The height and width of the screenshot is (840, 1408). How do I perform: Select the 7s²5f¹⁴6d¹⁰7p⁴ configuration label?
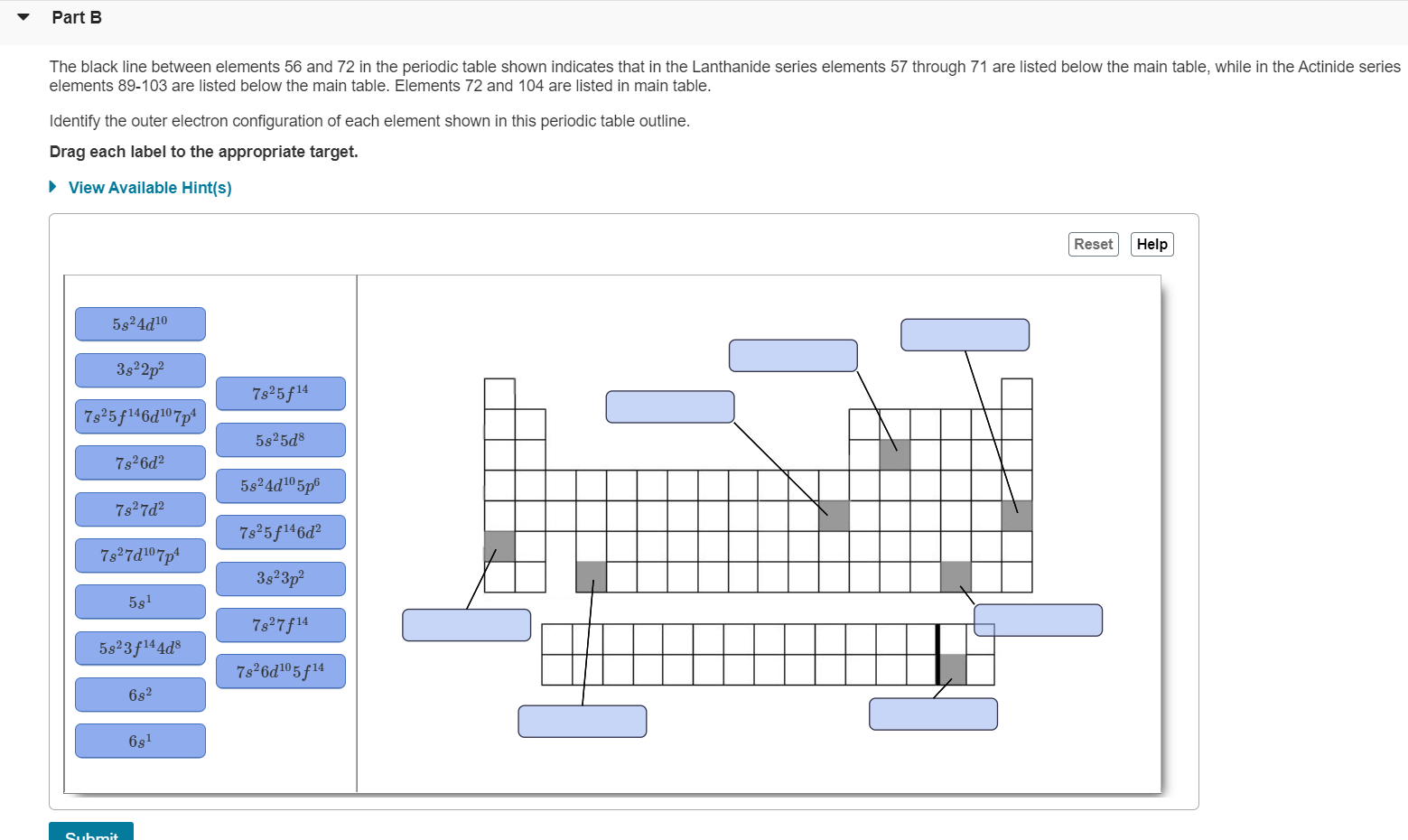140,416
